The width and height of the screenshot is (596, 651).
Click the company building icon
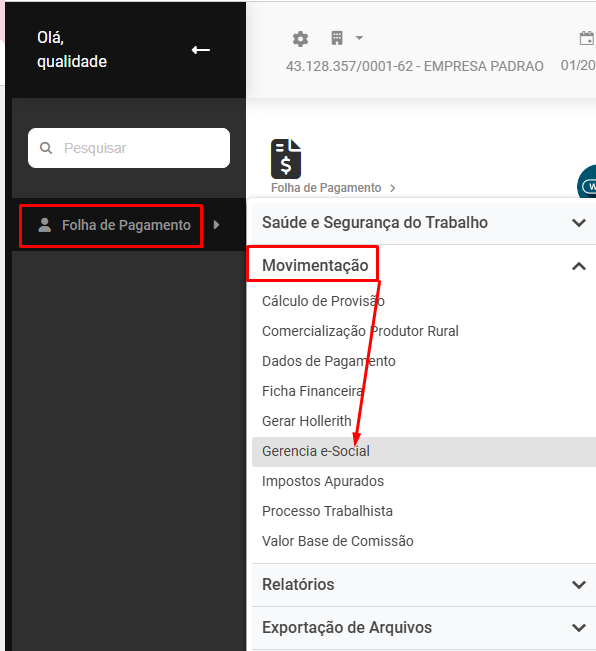337,38
